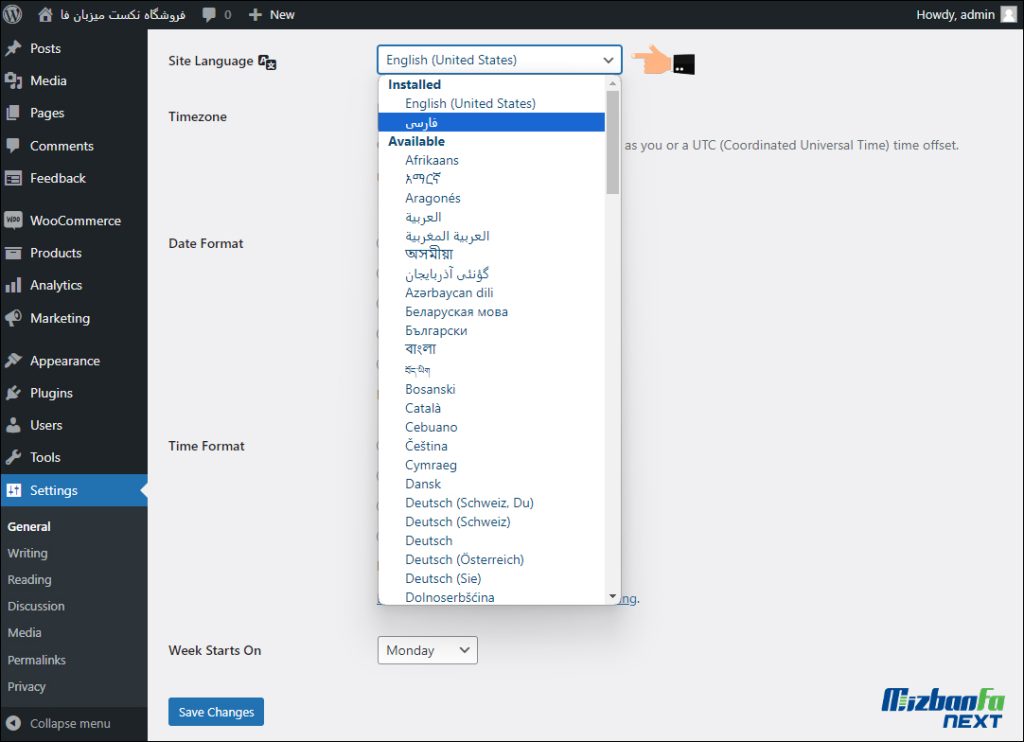
Task: Click the admin user avatar
Action: [x=1008, y=15]
